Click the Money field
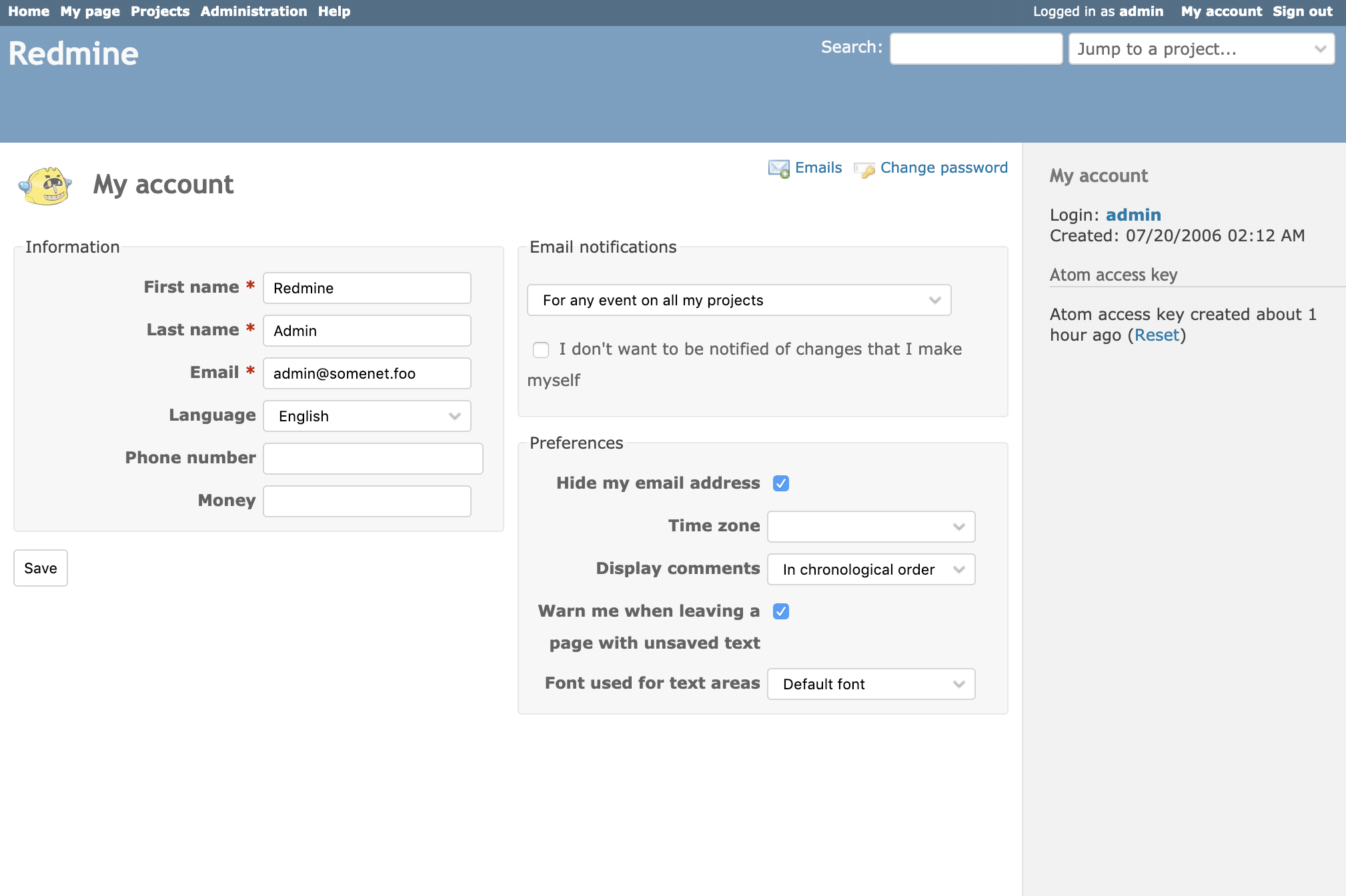The height and width of the screenshot is (896, 1346). 367,501
